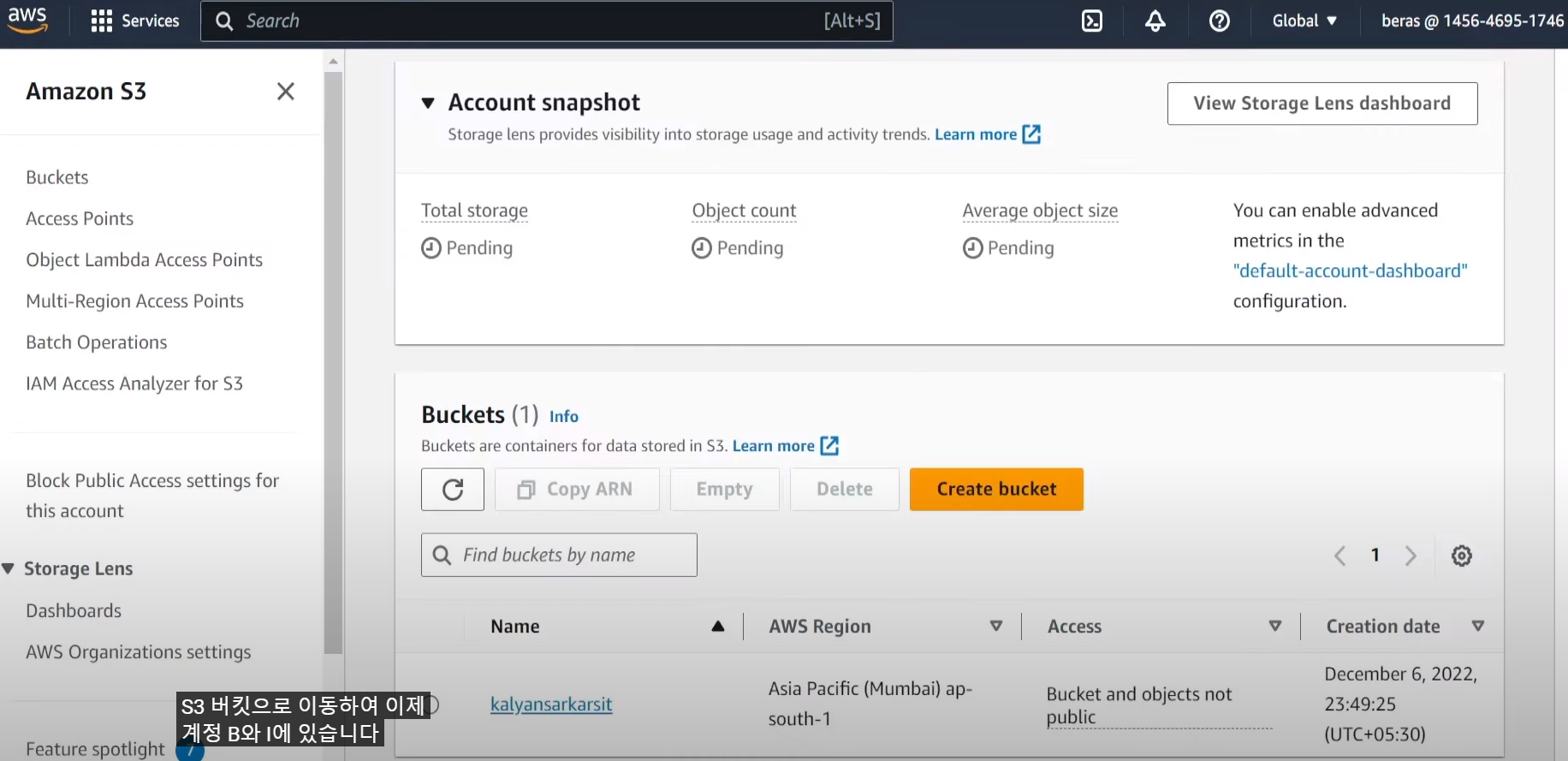
Task: Open the table preferences gear icon
Action: pos(1462,556)
